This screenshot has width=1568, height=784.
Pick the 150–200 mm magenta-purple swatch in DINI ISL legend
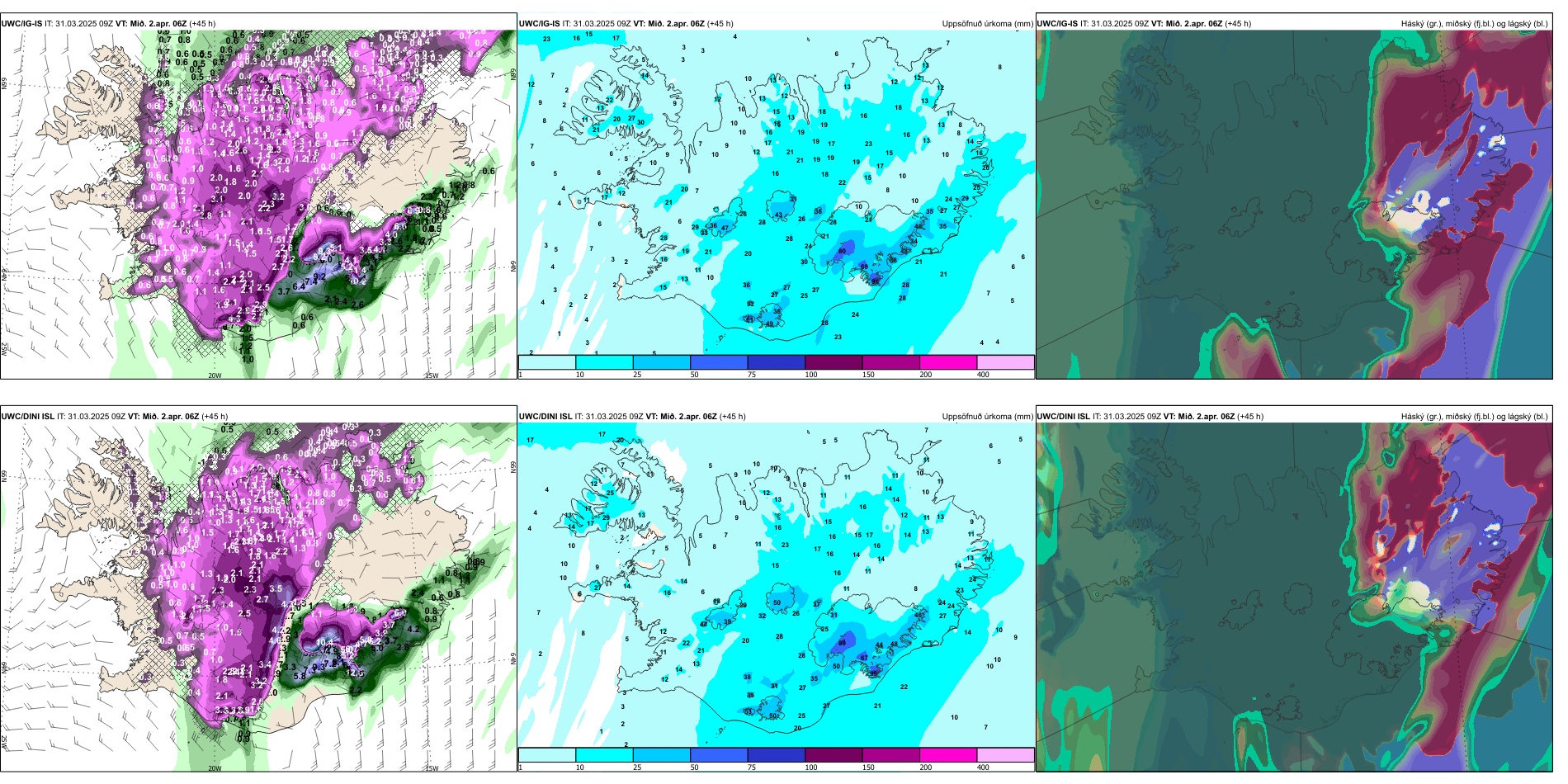890,755
